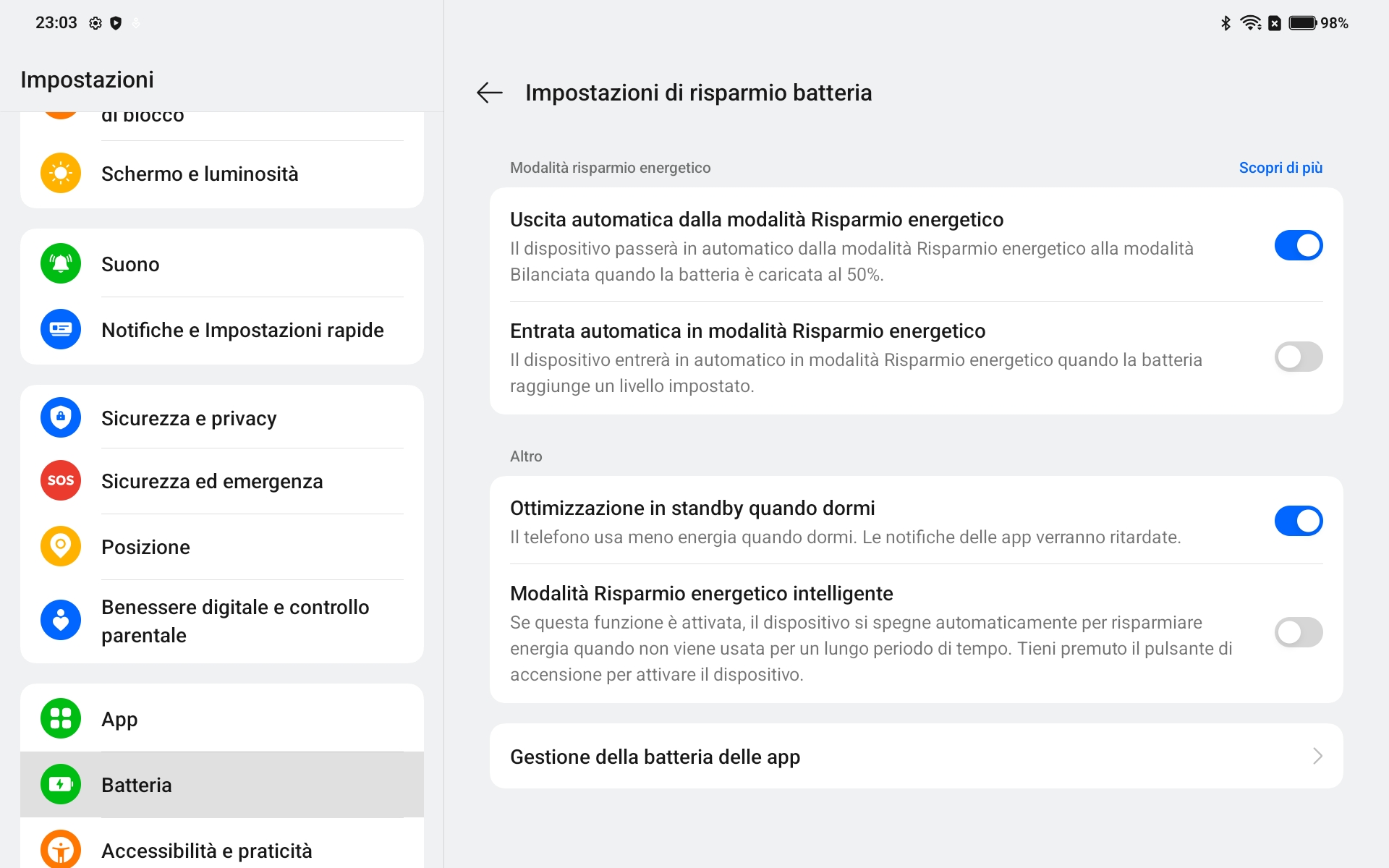
Task: Tap the 98% battery percentage
Action: click(1334, 23)
